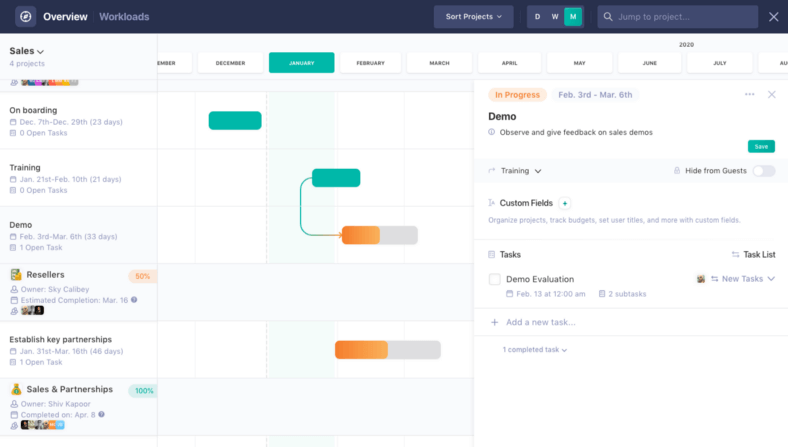Edit the Demo milestone title
The width and height of the screenshot is (788, 447).
tap(502, 116)
